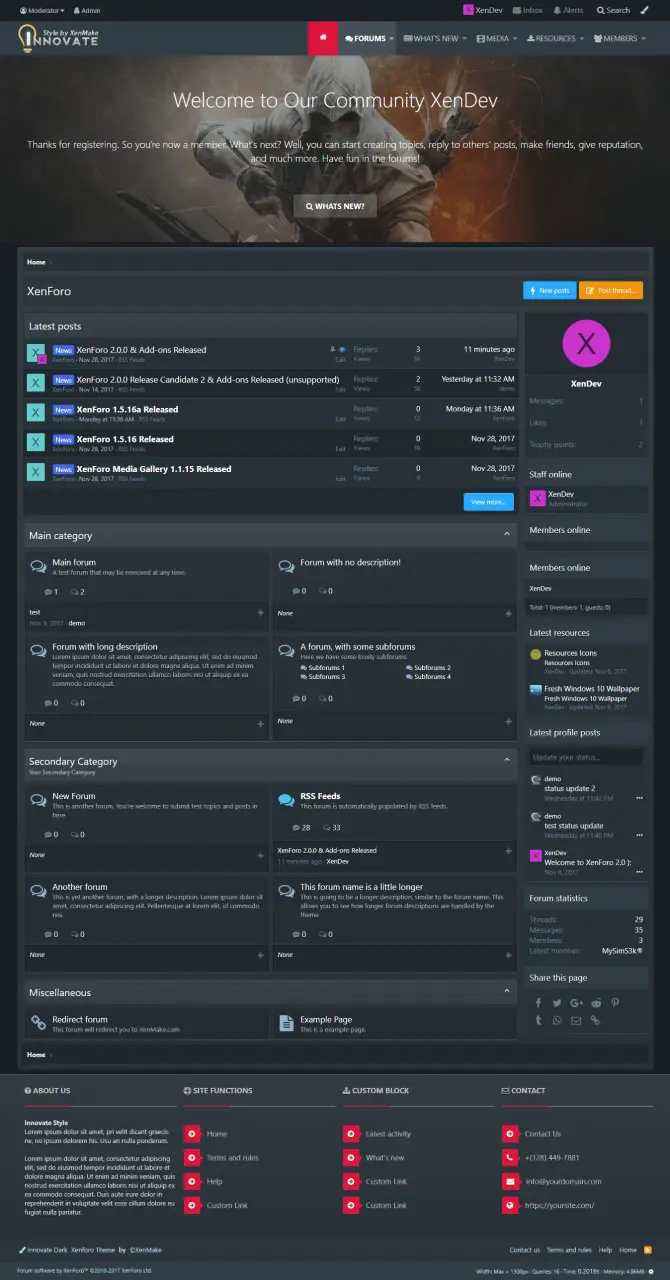Share page via email icon
This screenshot has width=670, height=1280.
(576, 1021)
